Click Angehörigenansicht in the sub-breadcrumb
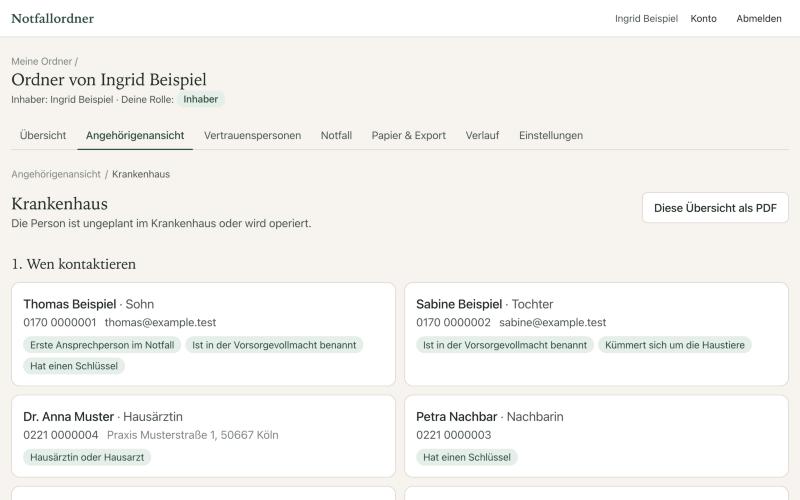This screenshot has width=800, height=500. (x=56, y=174)
